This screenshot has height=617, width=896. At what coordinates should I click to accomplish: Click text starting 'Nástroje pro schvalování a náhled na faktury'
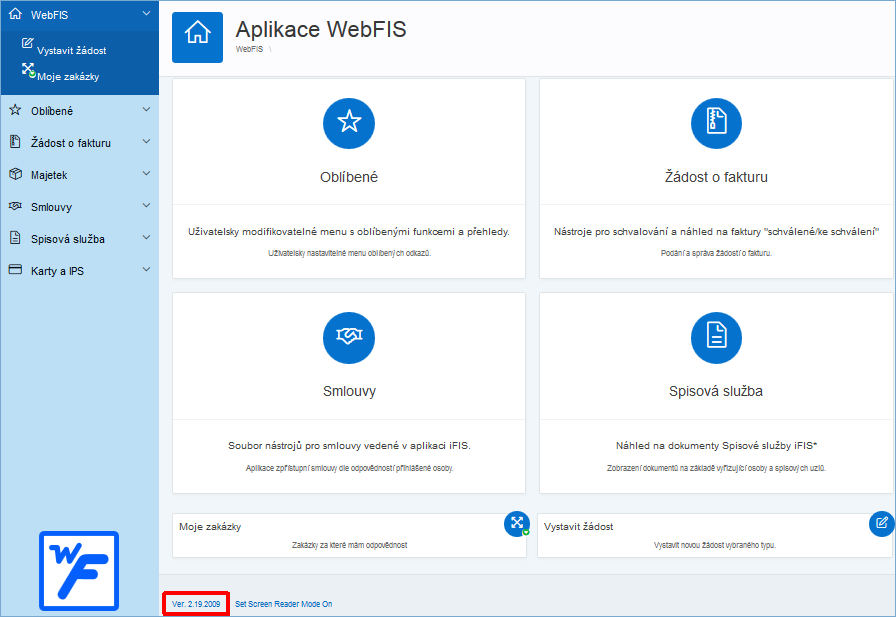(x=716, y=232)
